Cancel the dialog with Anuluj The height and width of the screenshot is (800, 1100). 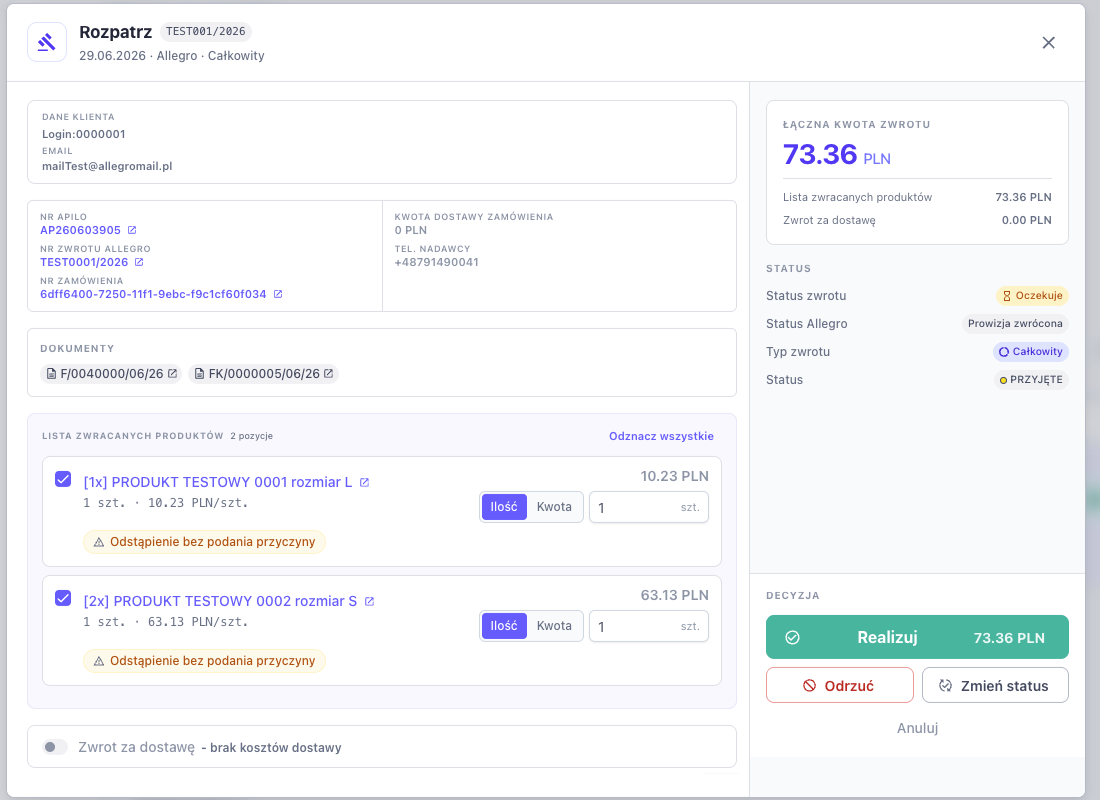917,728
